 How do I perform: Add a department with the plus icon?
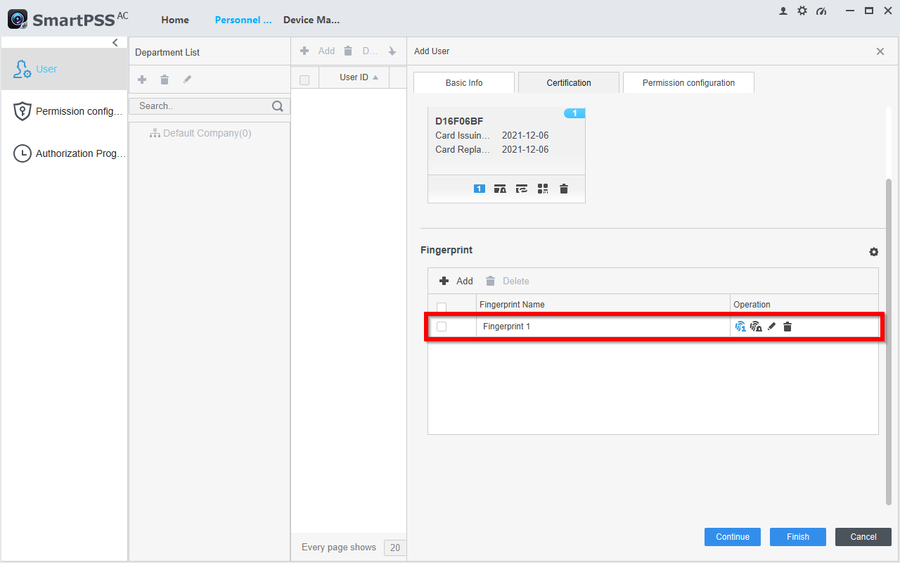[142, 80]
